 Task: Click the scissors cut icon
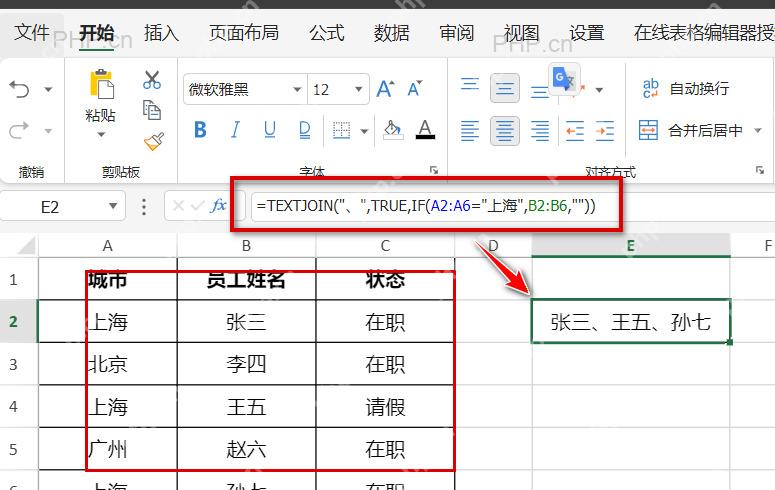152,80
